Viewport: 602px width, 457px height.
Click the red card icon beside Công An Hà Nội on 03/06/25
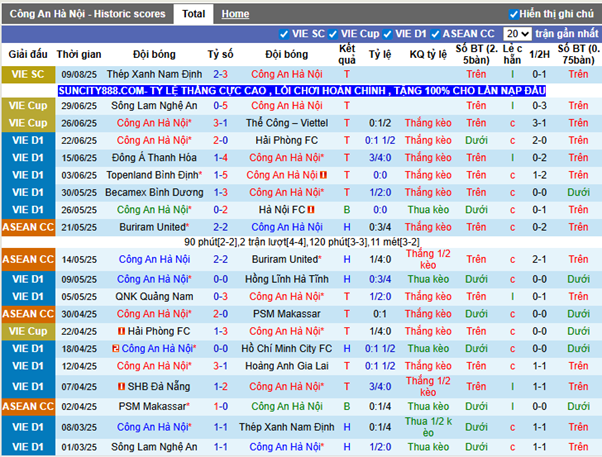coord(323,175)
